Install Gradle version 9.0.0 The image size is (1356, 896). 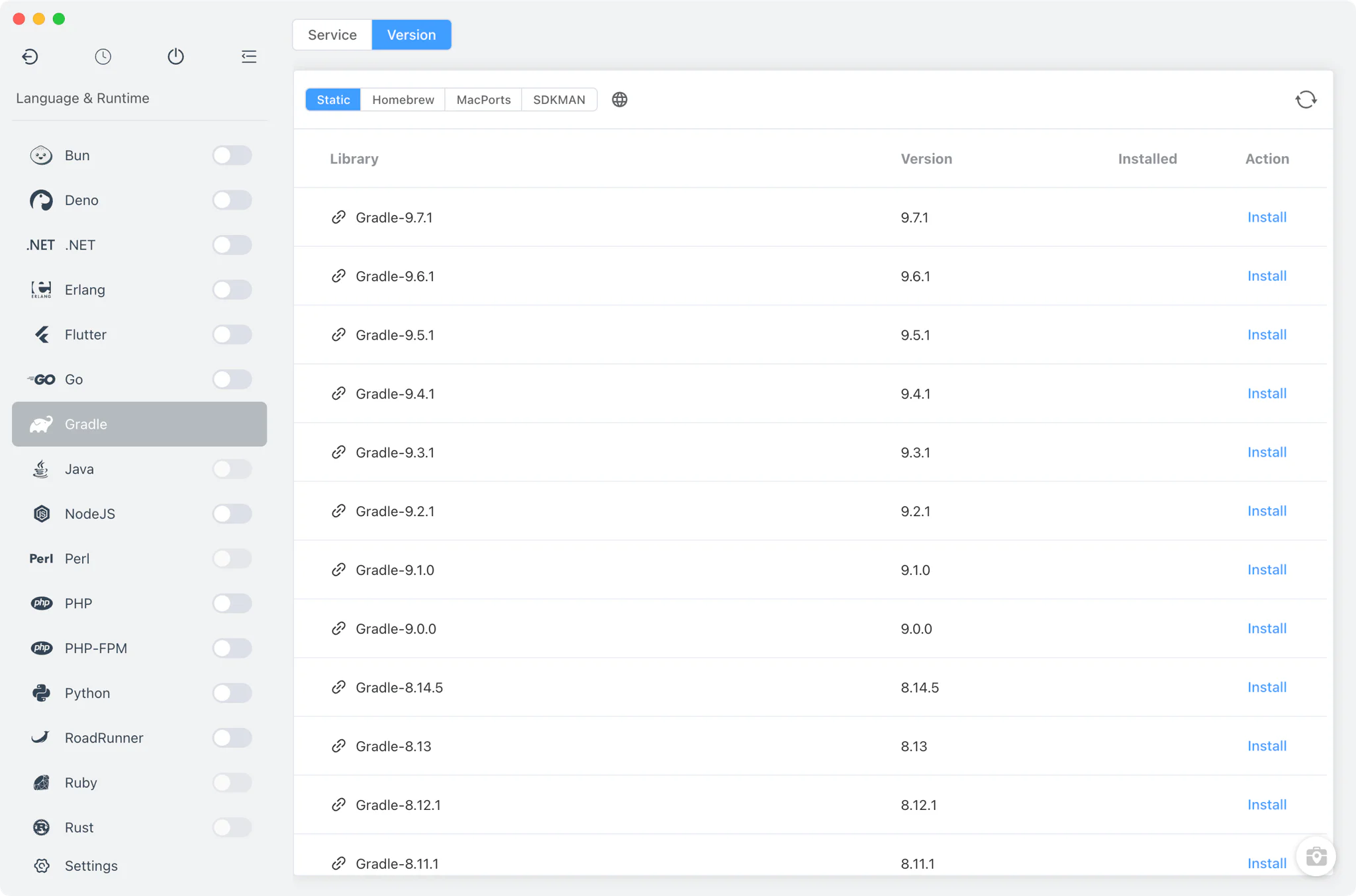pyautogui.click(x=1267, y=629)
